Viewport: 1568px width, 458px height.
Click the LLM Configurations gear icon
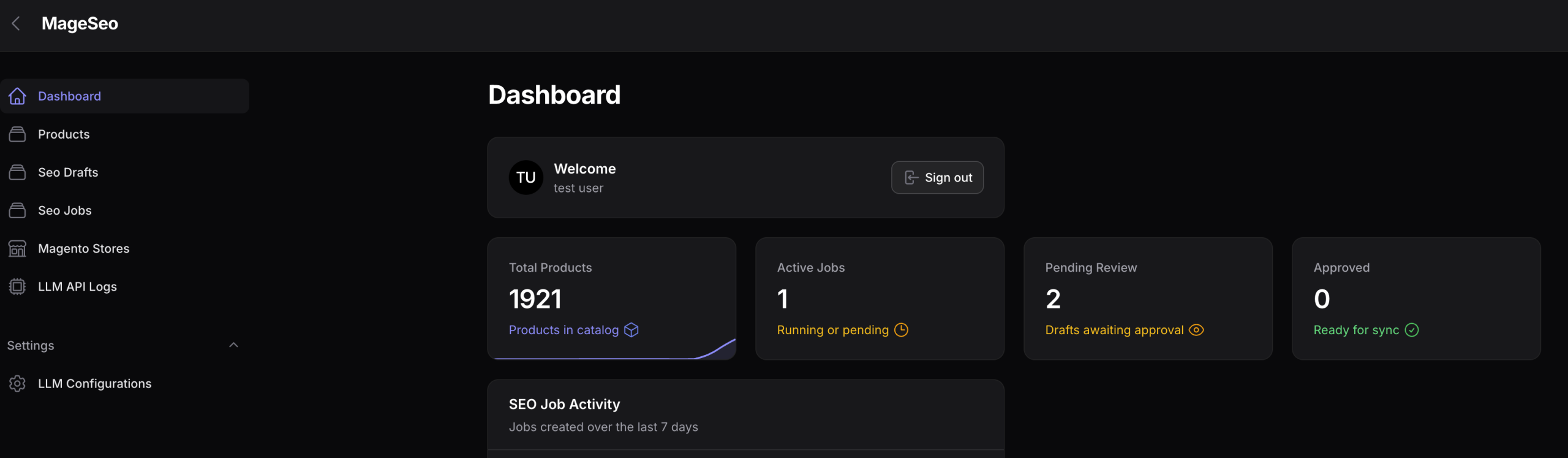(x=17, y=383)
